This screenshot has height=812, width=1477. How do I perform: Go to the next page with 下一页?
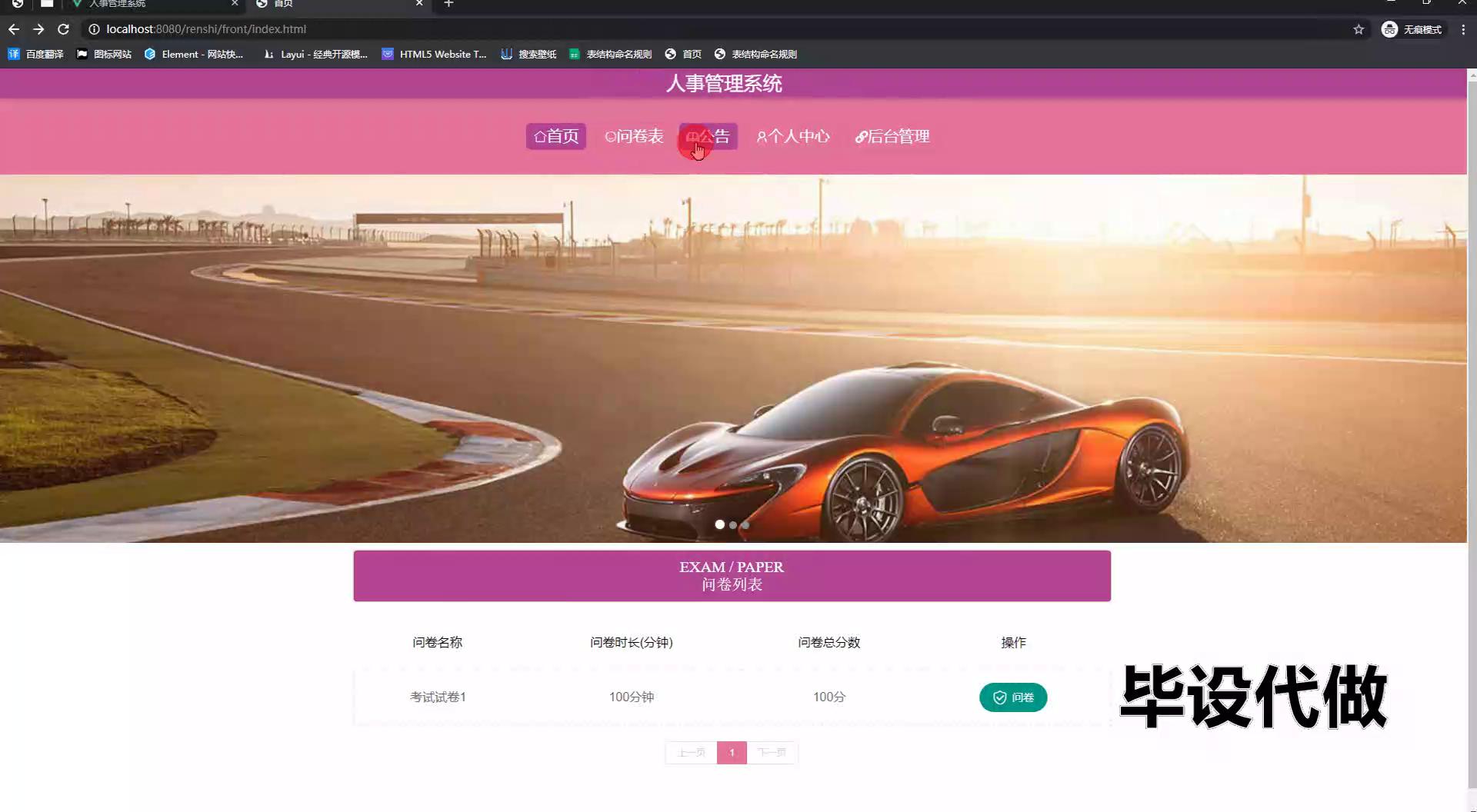772,752
